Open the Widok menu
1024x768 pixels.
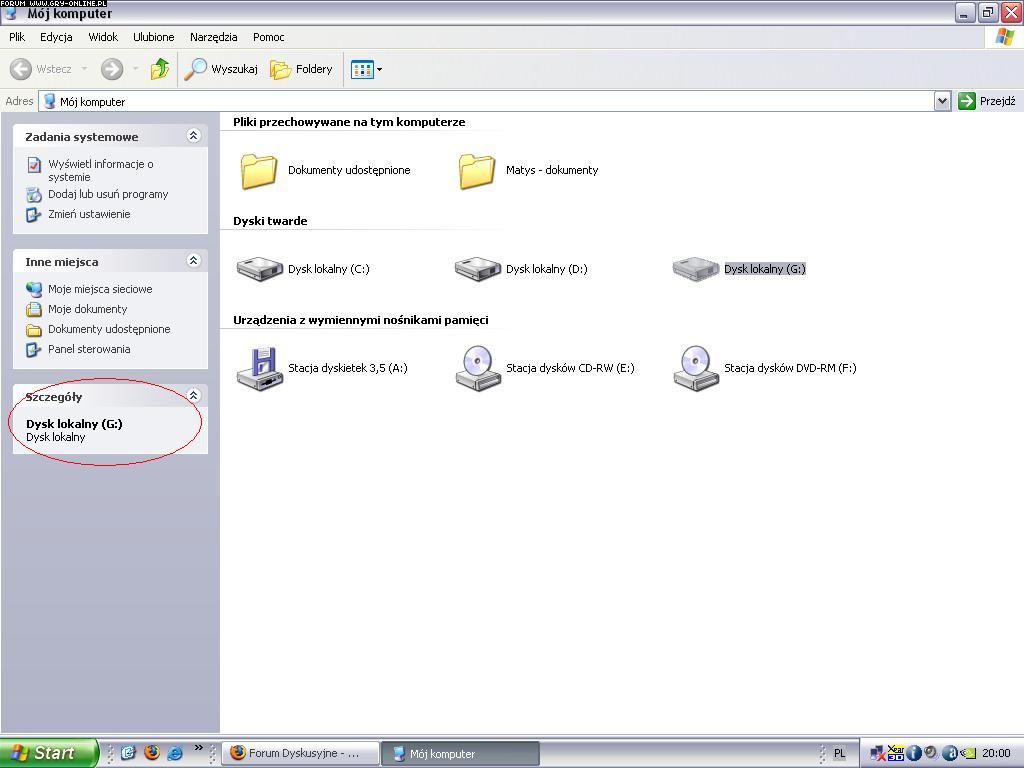(x=103, y=37)
